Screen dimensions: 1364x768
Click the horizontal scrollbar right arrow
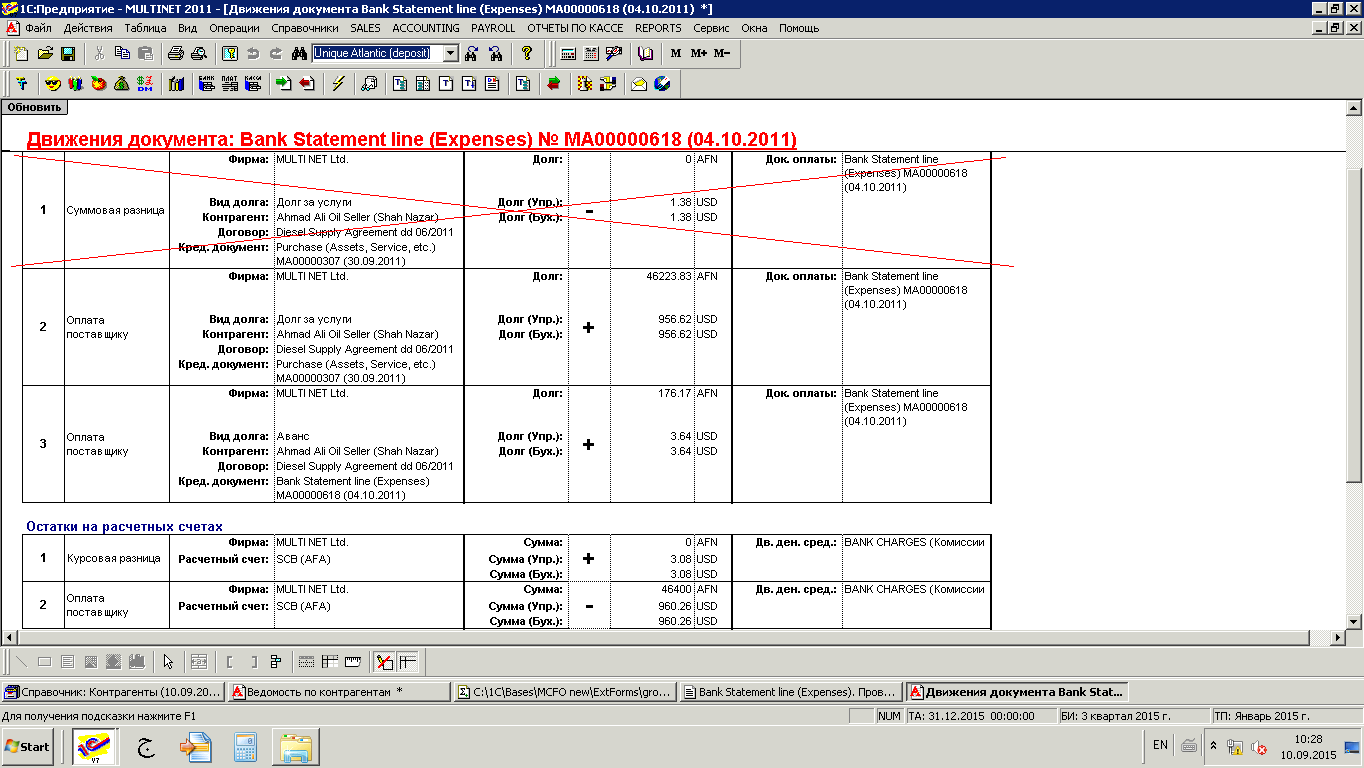coord(1338,638)
